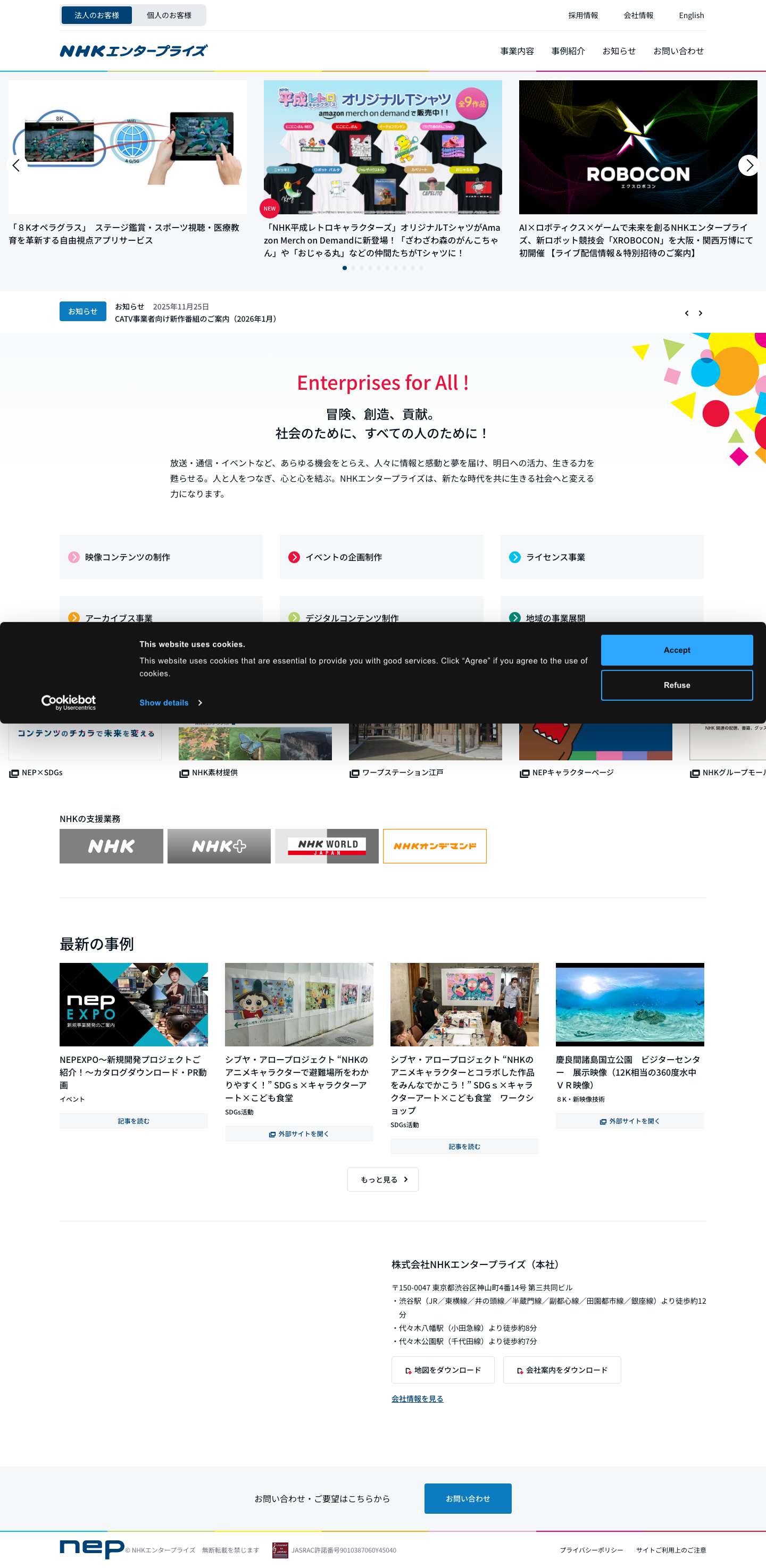Viewport: 766px width, 1568px height.
Task: Open お問い合わせ menu item
Action: click(x=678, y=51)
